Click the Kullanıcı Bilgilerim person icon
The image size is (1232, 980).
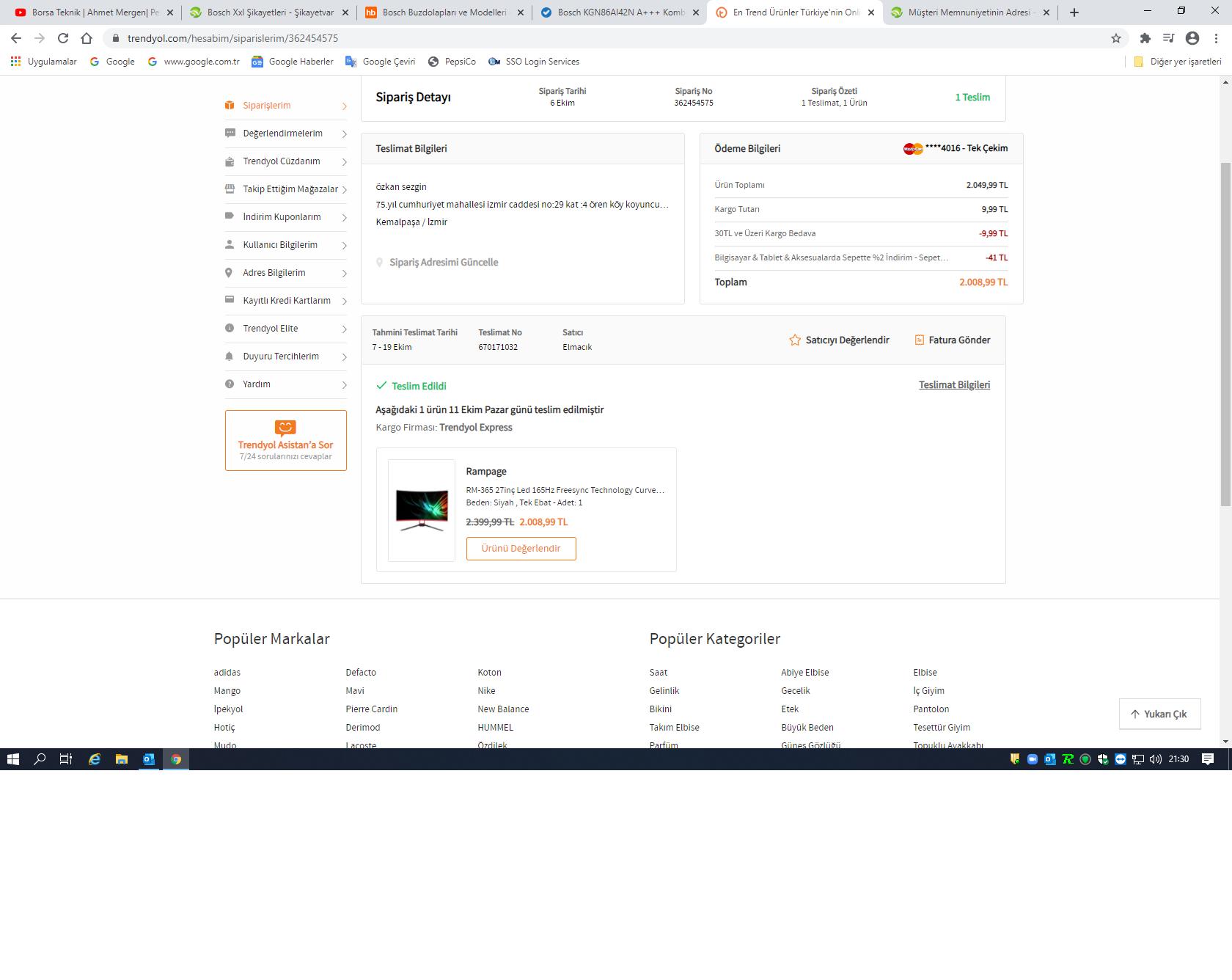click(x=230, y=245)
